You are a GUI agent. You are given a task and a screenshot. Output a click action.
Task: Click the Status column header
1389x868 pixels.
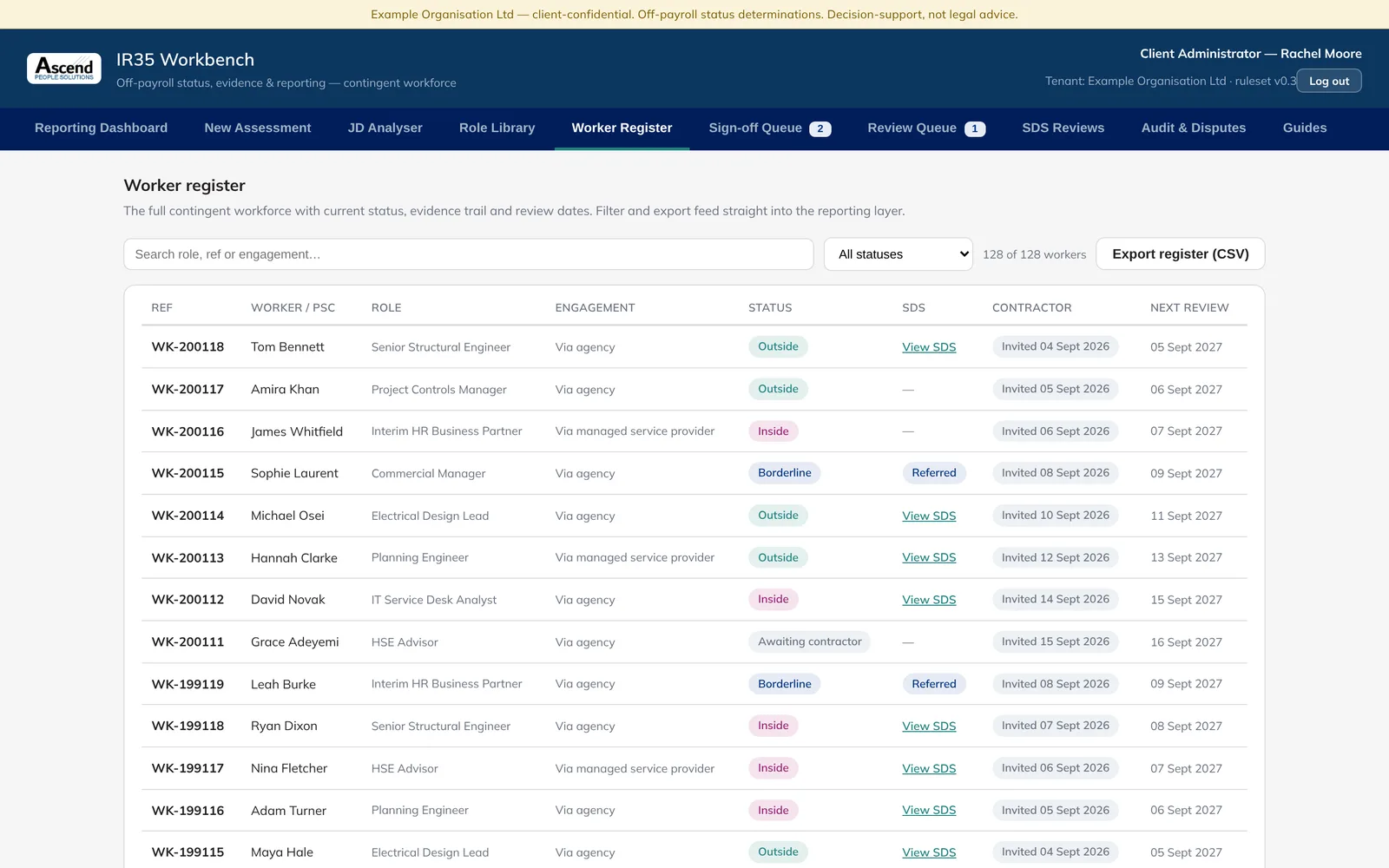[770, 307]
